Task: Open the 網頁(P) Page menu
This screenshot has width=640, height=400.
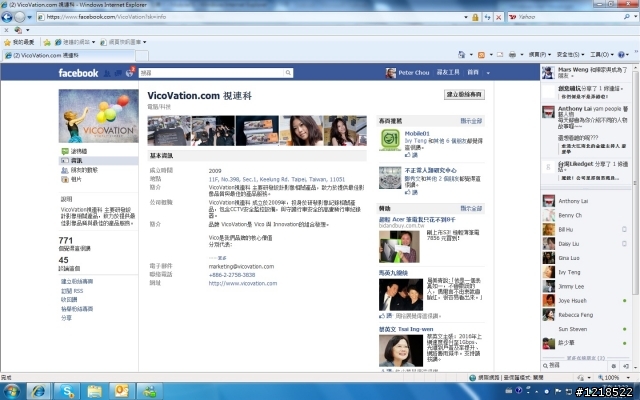Action: point(540,55)
